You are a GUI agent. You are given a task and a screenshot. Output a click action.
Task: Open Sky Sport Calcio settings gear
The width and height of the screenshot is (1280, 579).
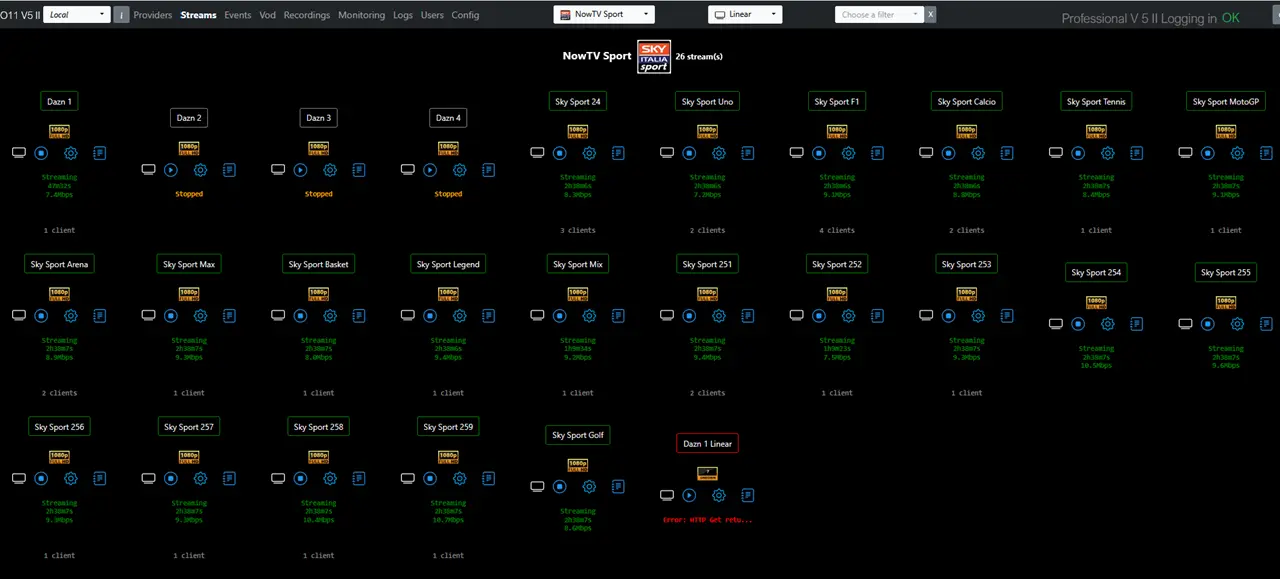[x=978, y=153]
